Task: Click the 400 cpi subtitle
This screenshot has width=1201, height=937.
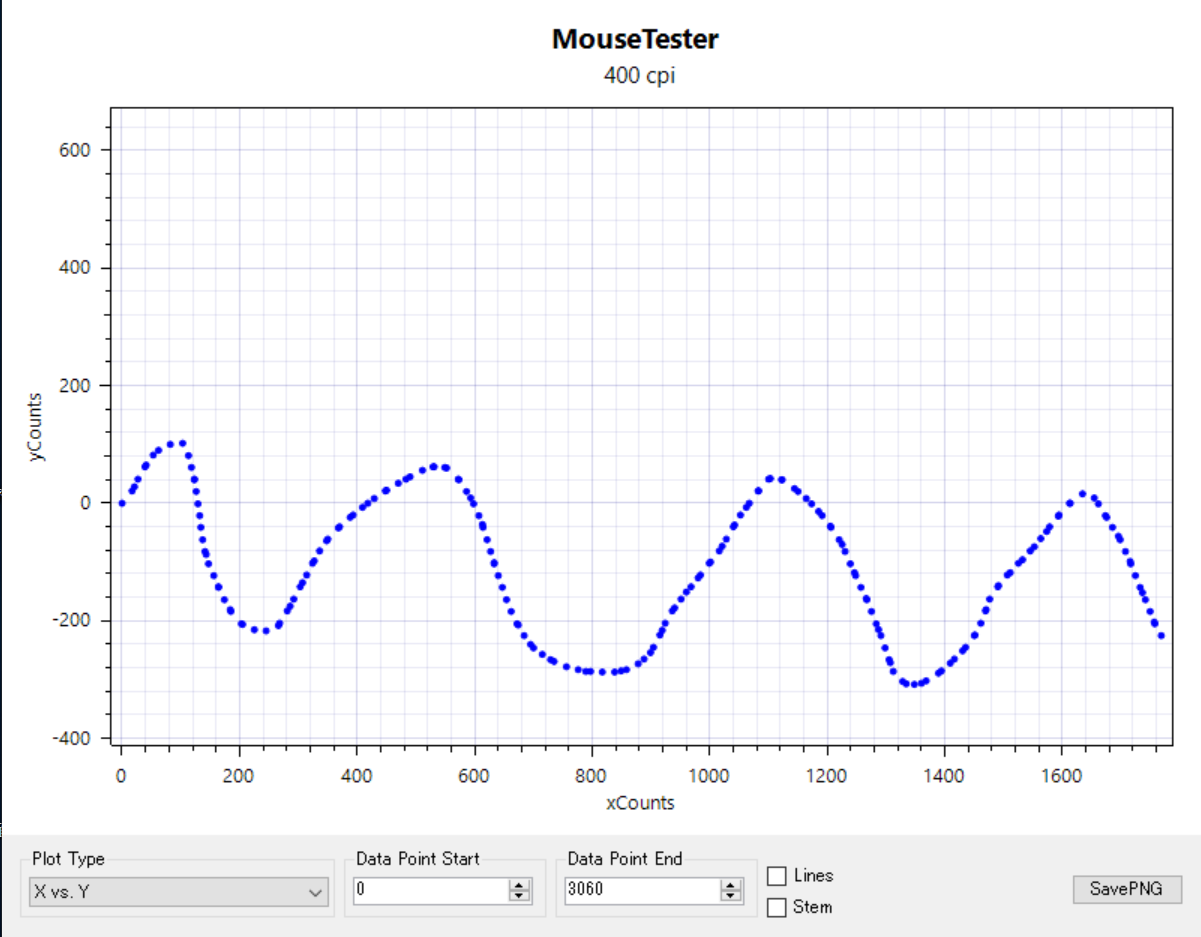Action: coord(639,75)
